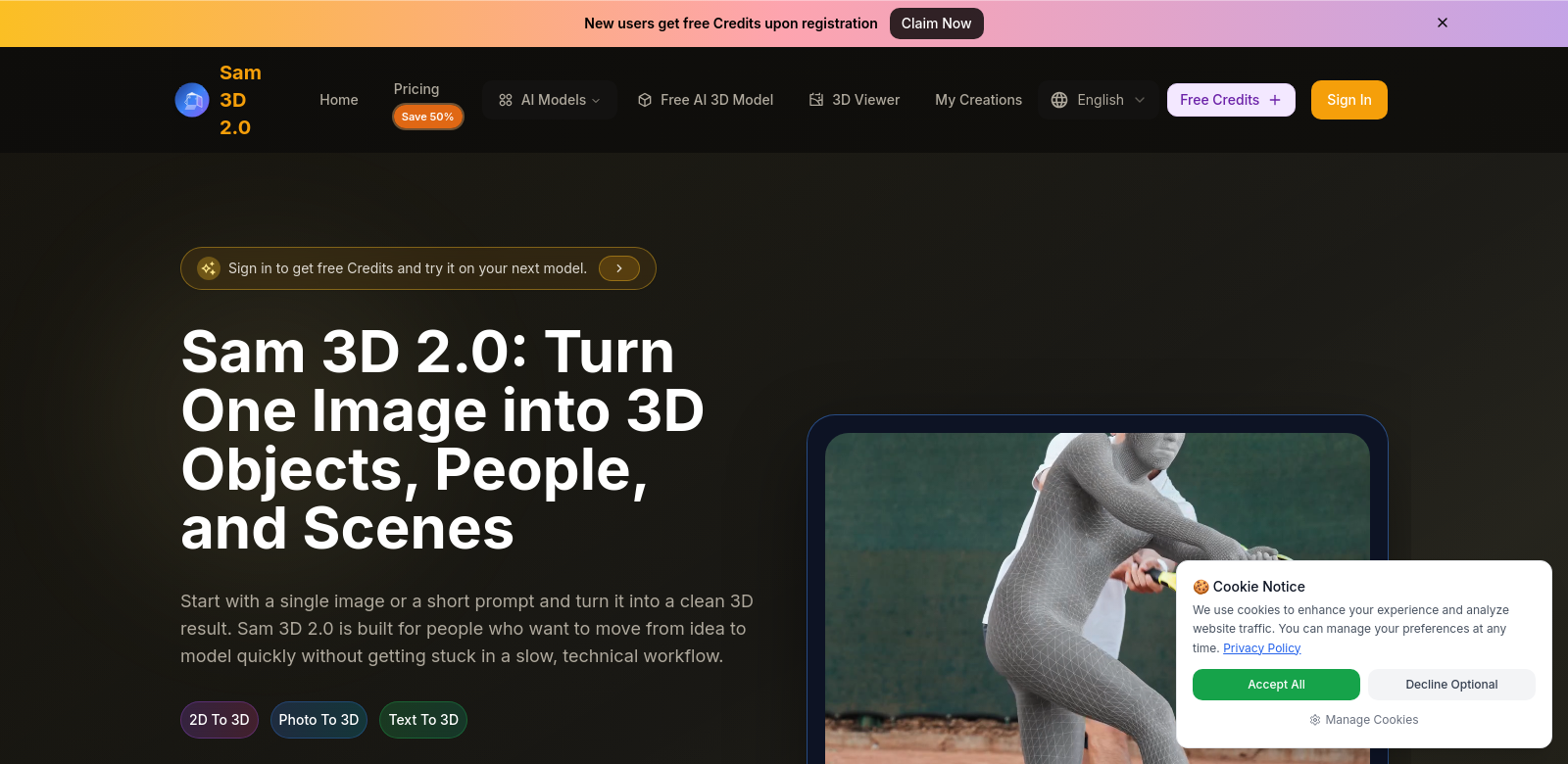Open Manage Cookies settings
Screen dimensions: 1568x764
[1364, 720]
